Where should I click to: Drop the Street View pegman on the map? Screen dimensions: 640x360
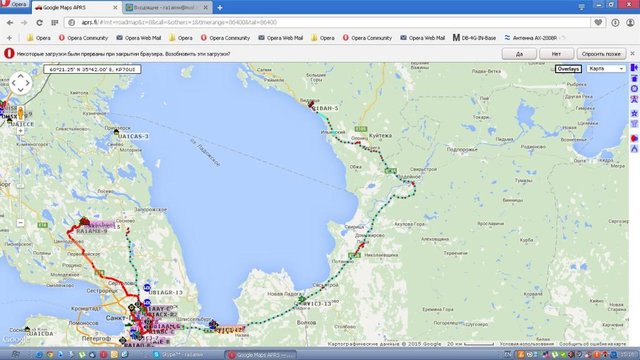20,113
